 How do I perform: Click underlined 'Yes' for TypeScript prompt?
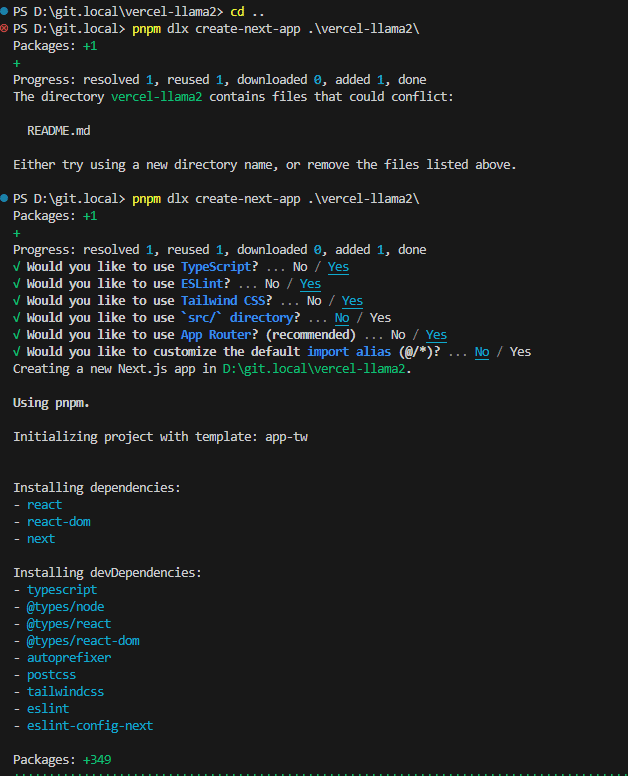click(x=338, y=267)
